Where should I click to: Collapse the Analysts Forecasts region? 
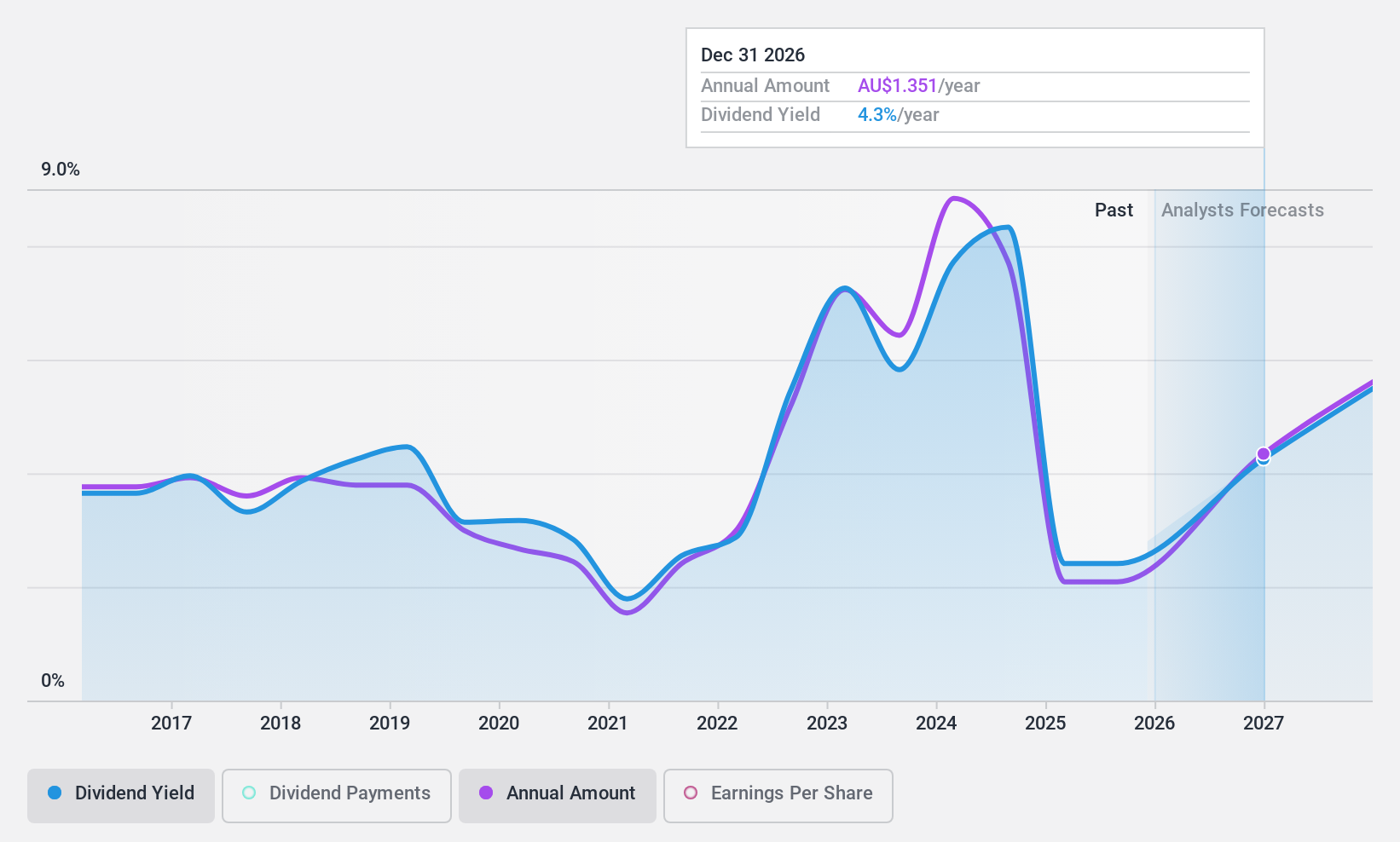point(1242,210)
